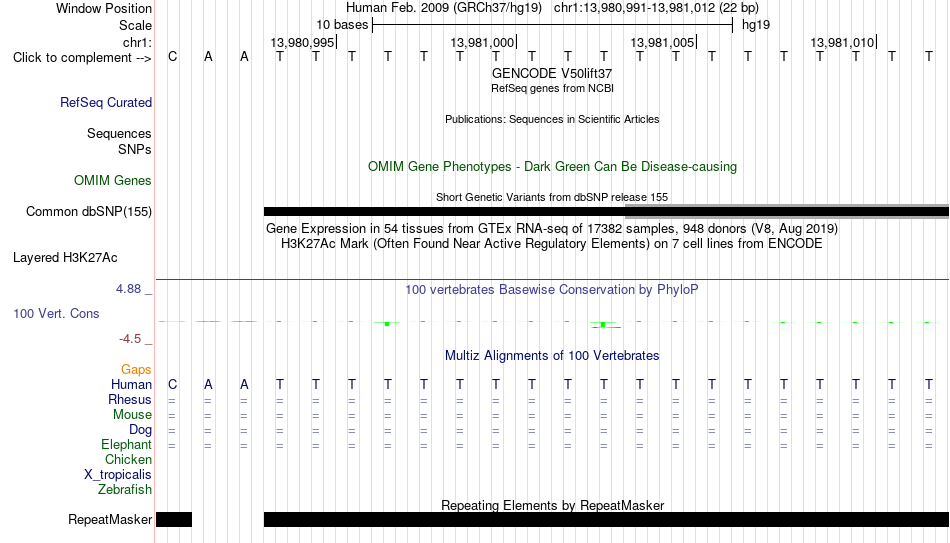Click the hg19 label beside scale bar
The width and height of the screenshot is (950, 543).
pos(756,25)
